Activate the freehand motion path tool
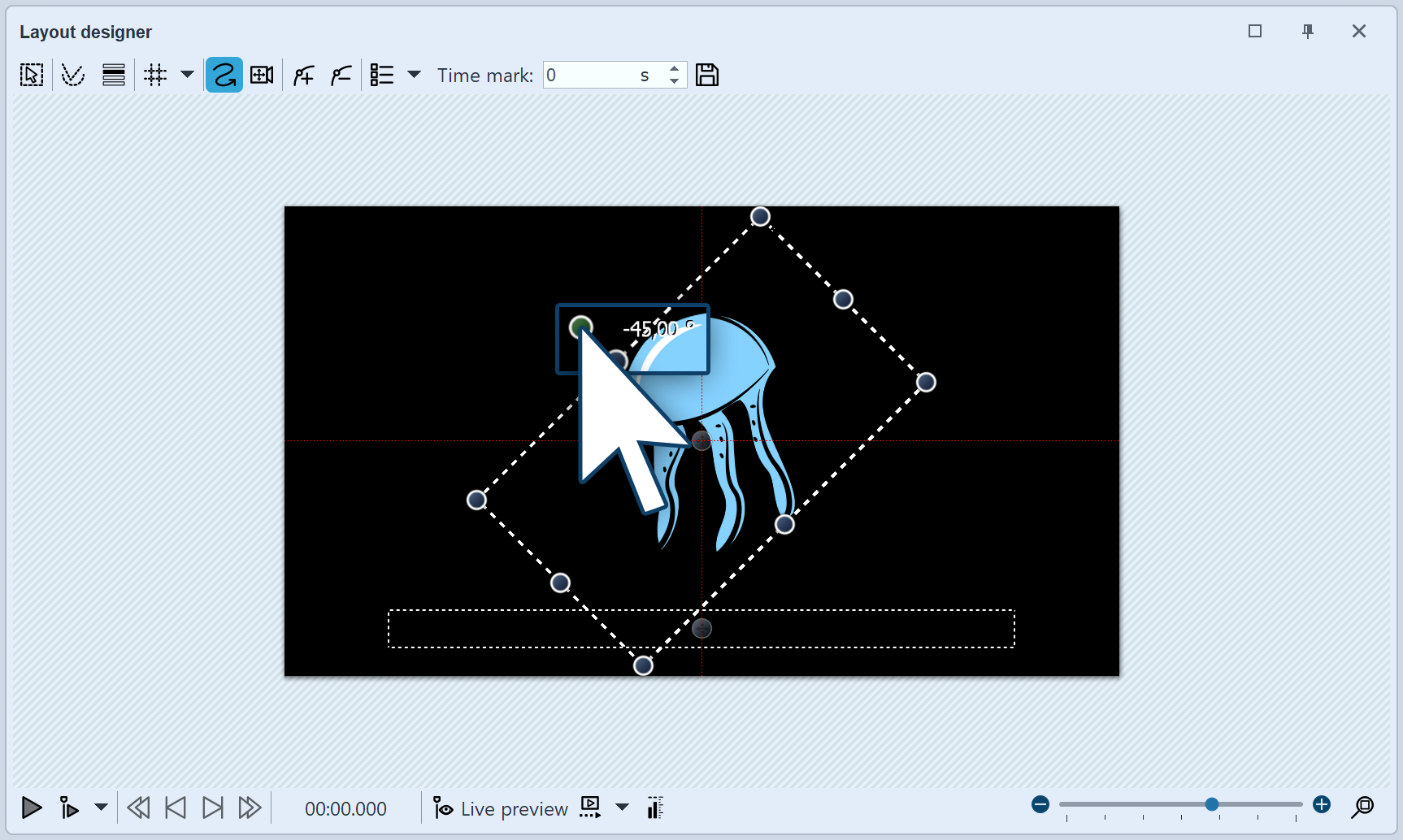The image size is (1403, 840). pyautogui.click(x=224, y=74)
